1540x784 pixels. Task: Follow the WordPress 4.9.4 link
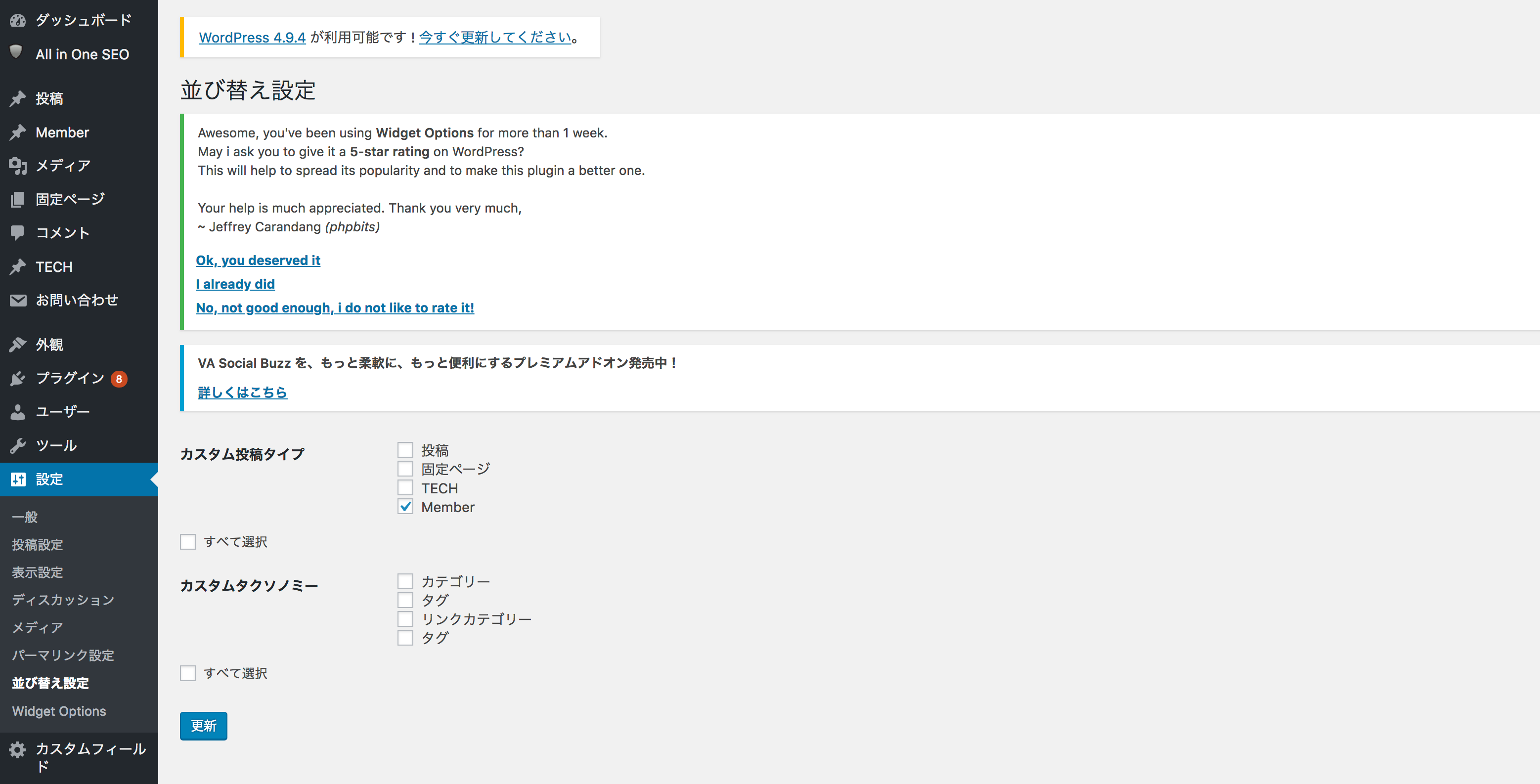pyautogui.click(x=252, y=37)
